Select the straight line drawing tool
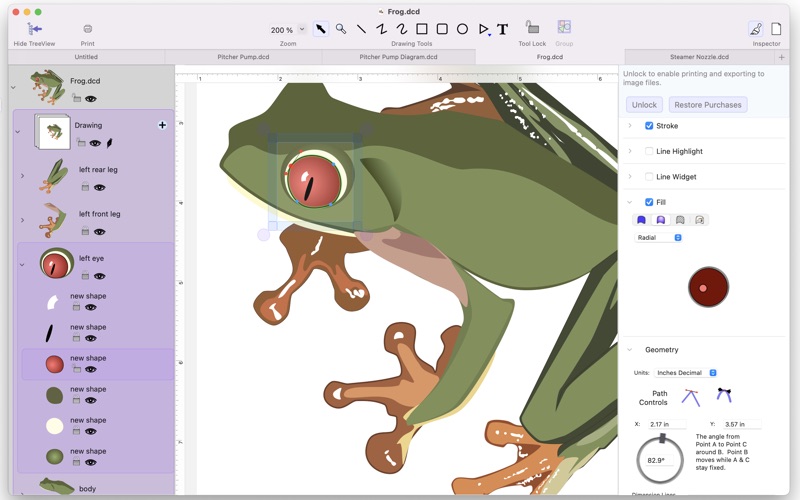This screenshot has height=500, width=800. click(361, 29)
